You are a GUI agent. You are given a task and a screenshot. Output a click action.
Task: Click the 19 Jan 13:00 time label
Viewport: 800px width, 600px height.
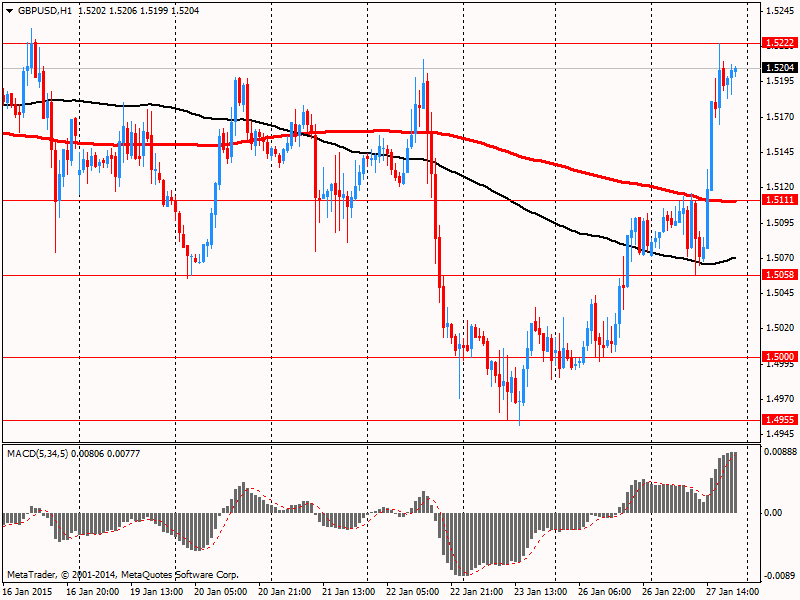pyautogui.click(x=157, y=592)
